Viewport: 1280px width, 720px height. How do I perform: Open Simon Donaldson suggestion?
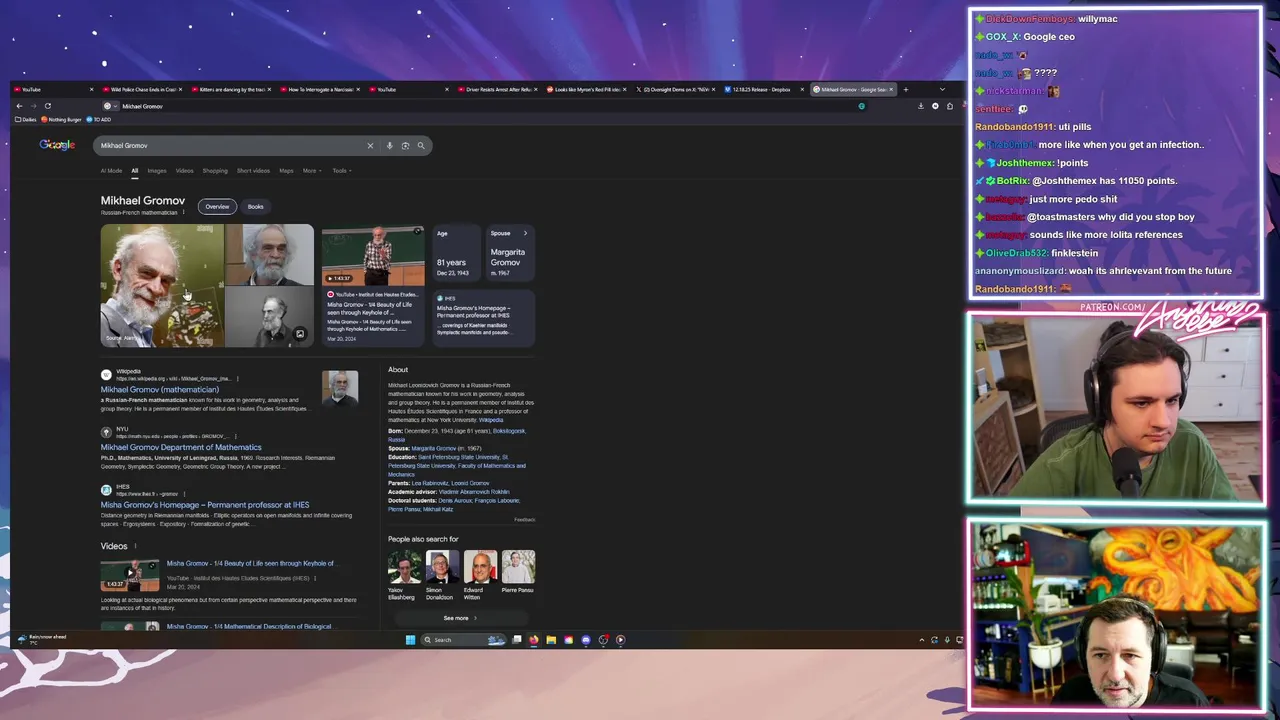[x=442, y=574]
